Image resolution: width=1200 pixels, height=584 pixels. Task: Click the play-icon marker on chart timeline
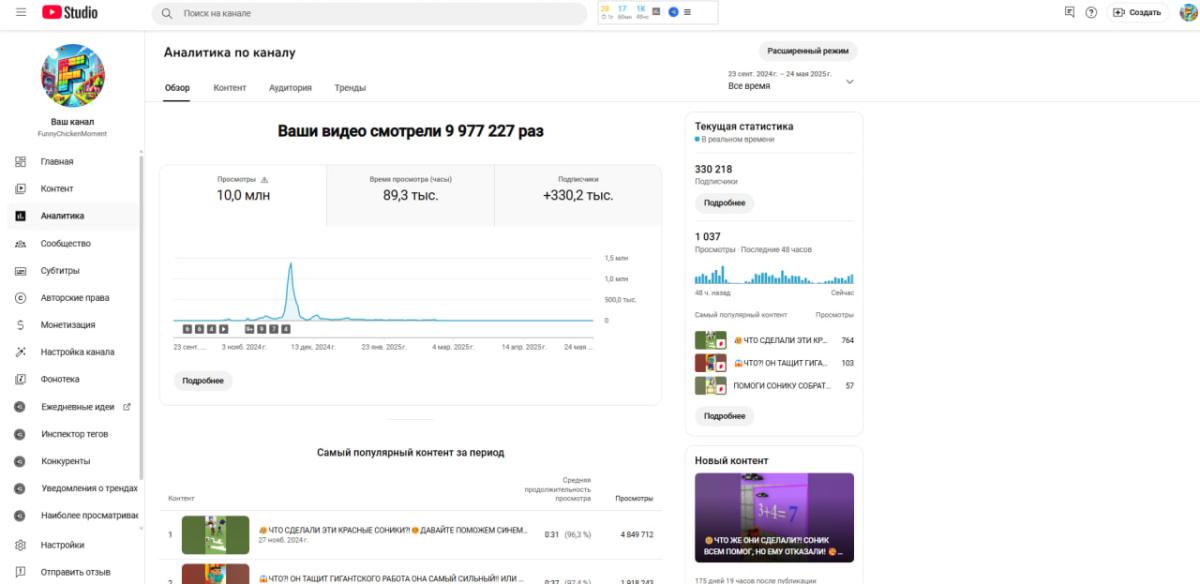click(224, 328)
